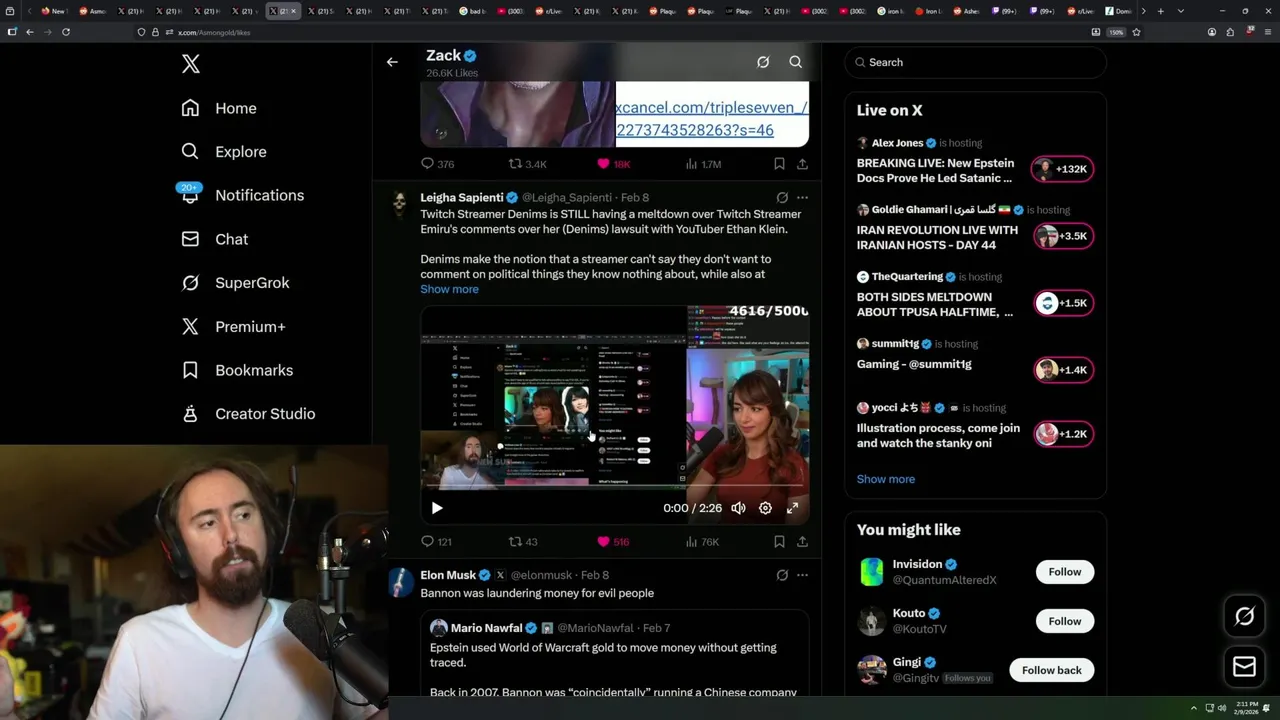The width and height of the screenshot is (1280, 720).
Task: Click the X logo in sidebar
Action: tap(191, 64)
